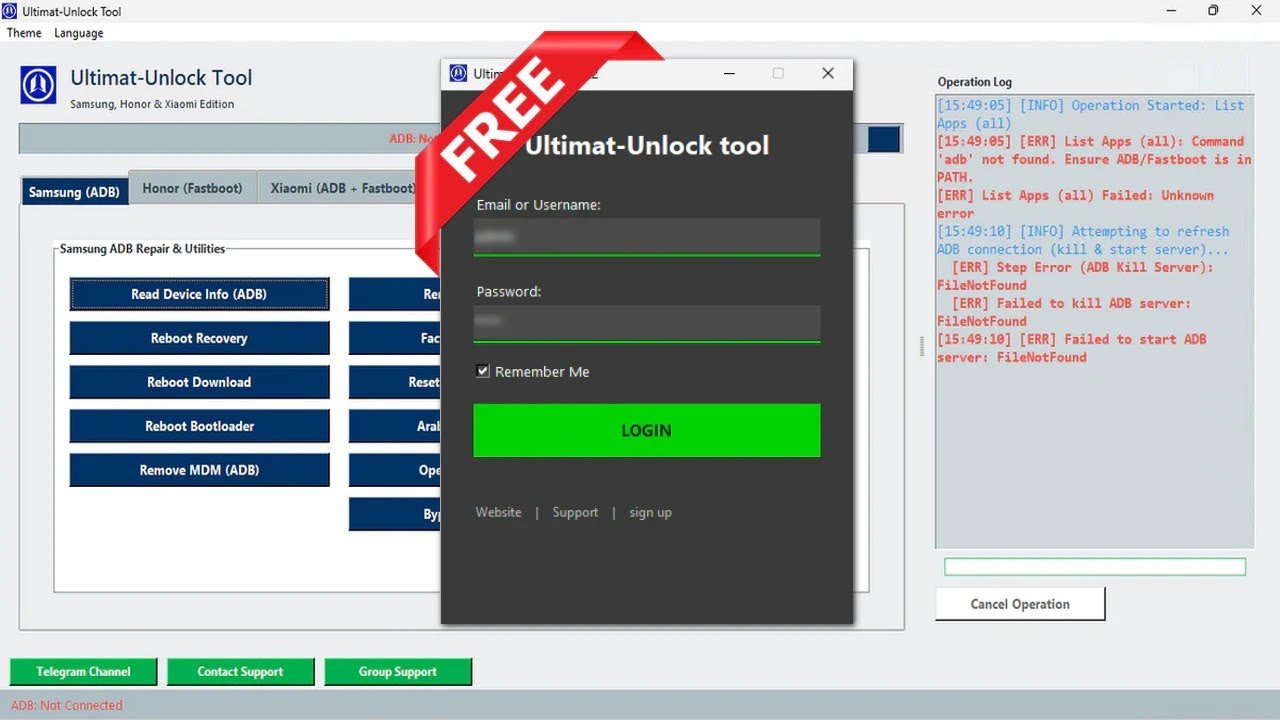
Task: Switch to the Xiaomi (ADB + Fastboot) tab
Action: click(342, 188)
